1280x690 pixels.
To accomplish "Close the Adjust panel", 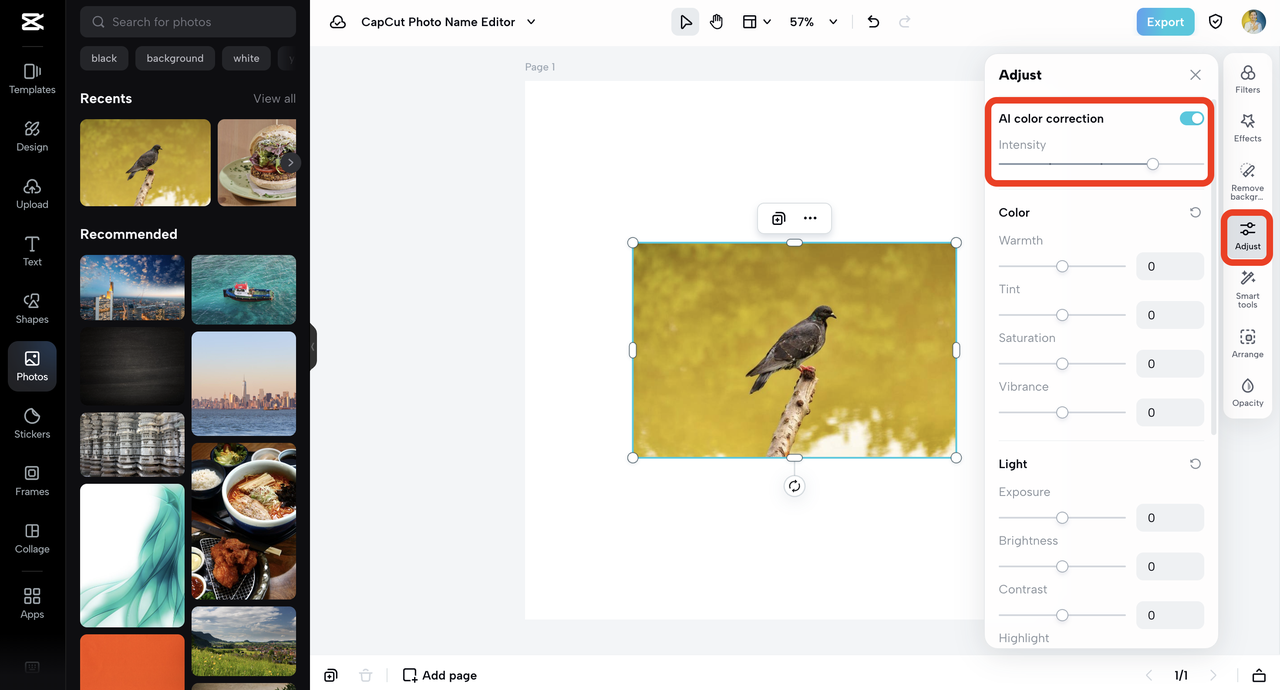I will click(1195, 75).
